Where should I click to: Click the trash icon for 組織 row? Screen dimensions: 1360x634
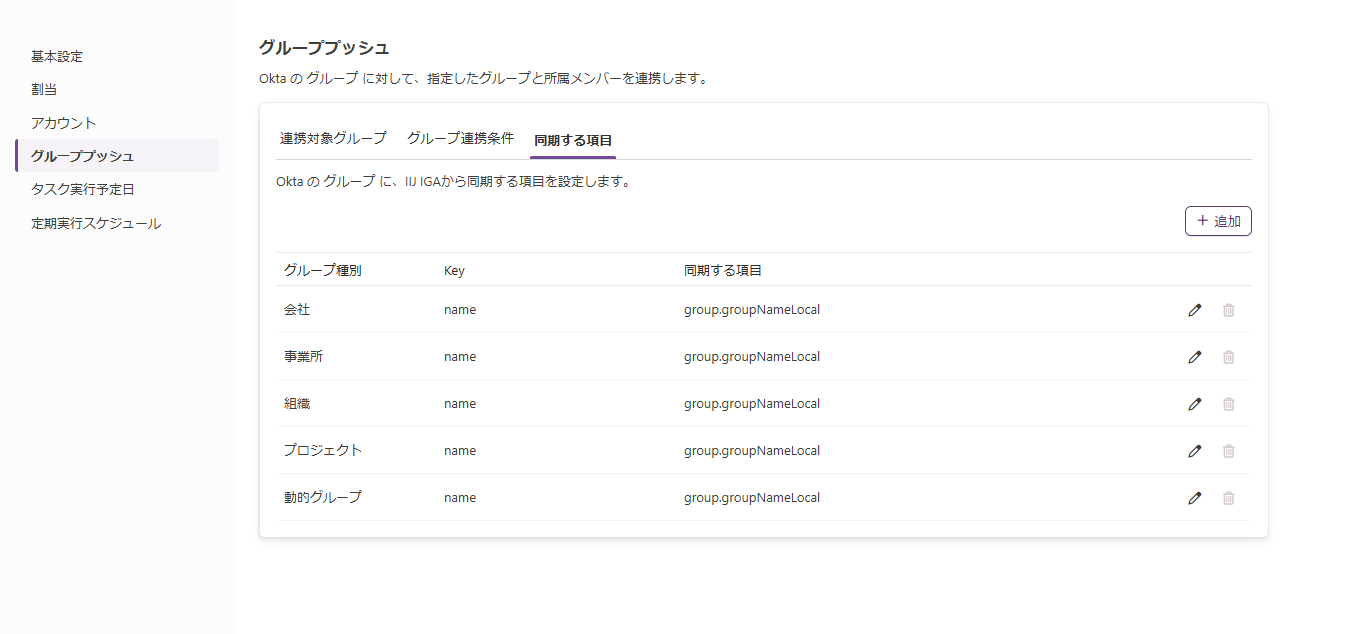tap(1228, 404)
